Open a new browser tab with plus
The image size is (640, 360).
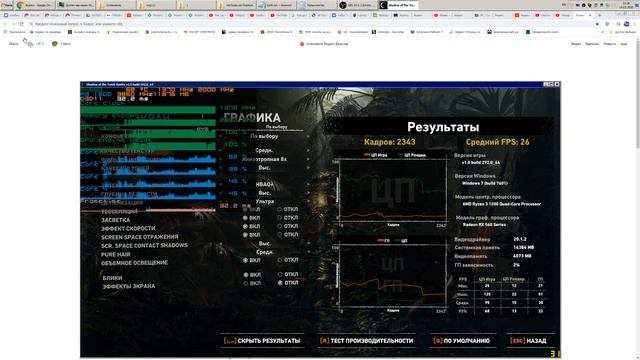[x=600, y=15]
